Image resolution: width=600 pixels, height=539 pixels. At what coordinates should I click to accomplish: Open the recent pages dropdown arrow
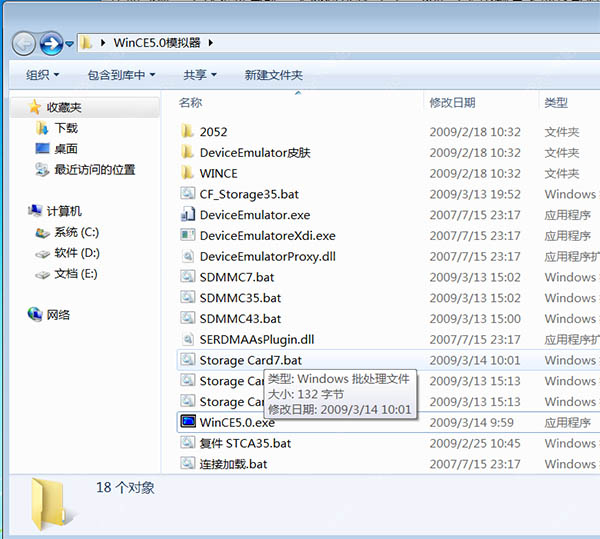tap(69, 44)
